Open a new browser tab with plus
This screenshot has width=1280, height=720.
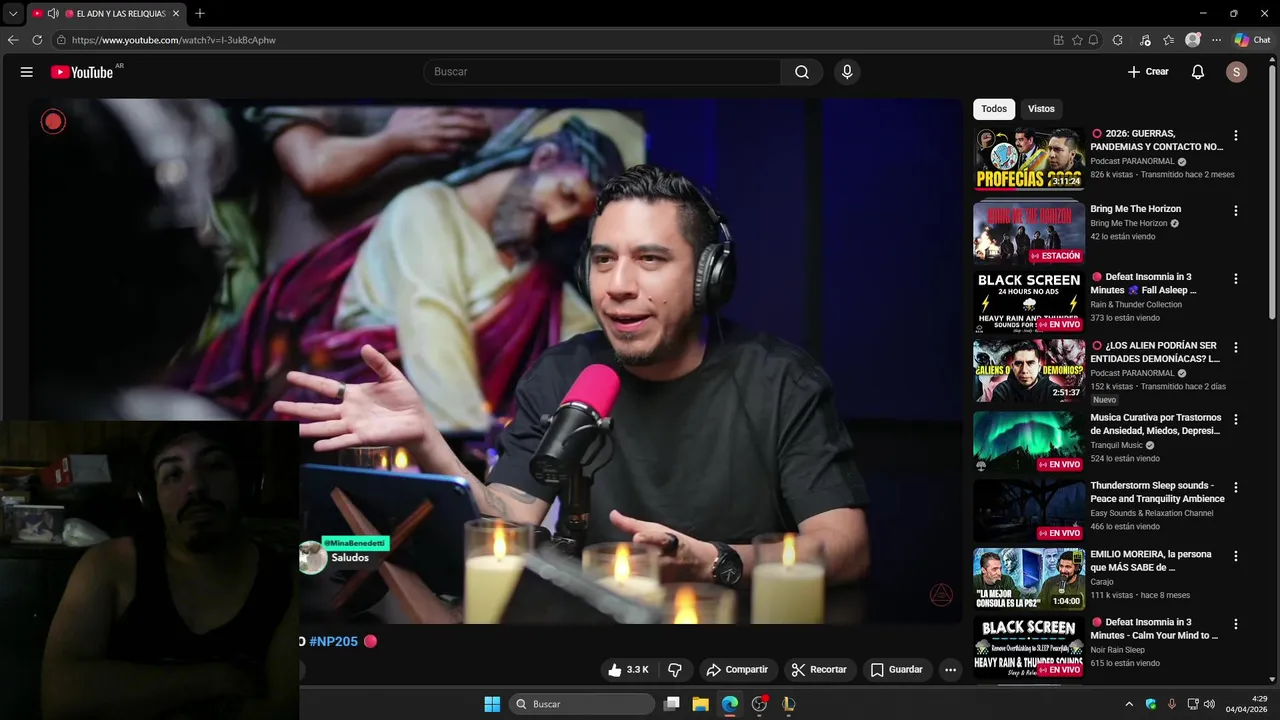[x=200, y=14]
